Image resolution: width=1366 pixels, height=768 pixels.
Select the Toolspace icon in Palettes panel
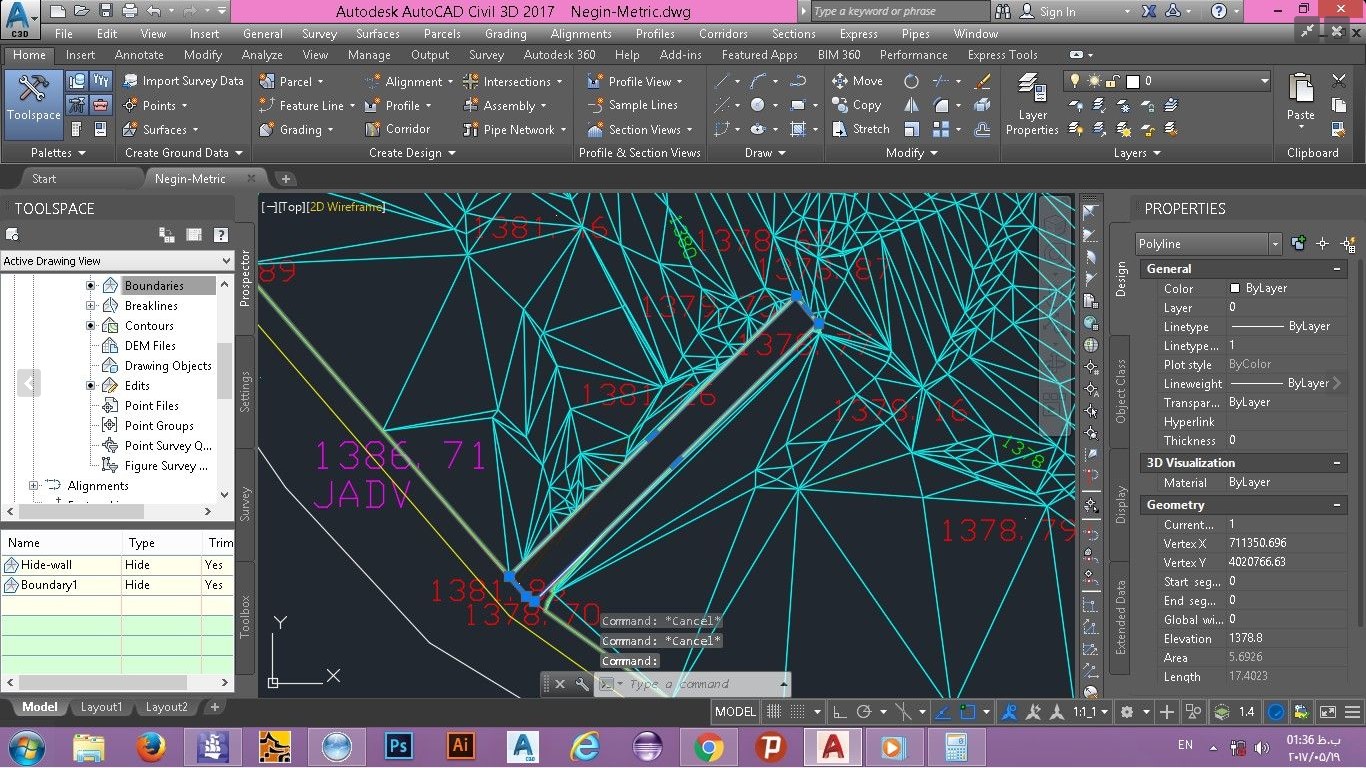click(x=33, y=100)
